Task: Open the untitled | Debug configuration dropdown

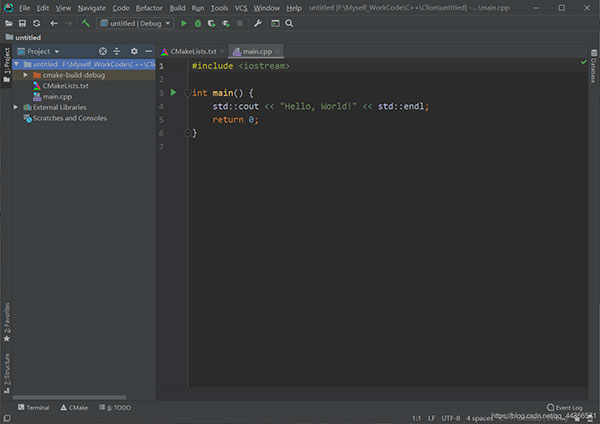Action: [136, 22]
